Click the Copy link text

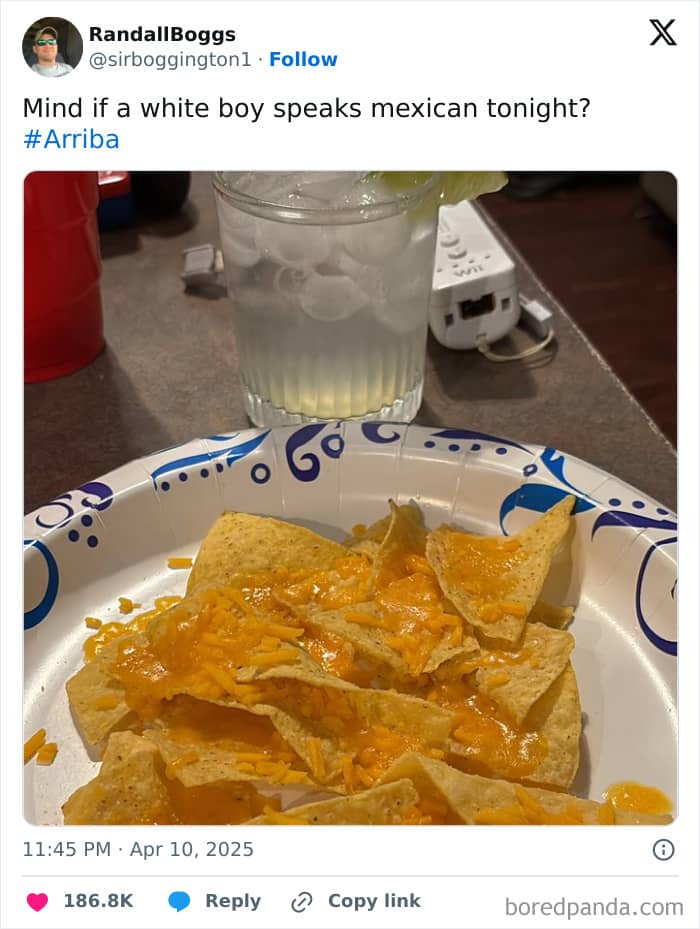click(374, 901)
